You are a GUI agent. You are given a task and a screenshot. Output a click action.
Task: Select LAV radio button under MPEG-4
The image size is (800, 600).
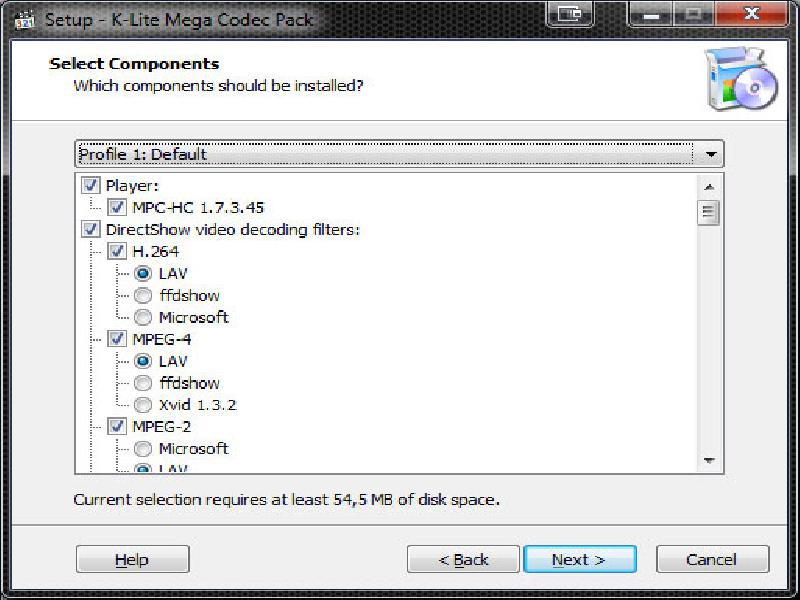143,361
